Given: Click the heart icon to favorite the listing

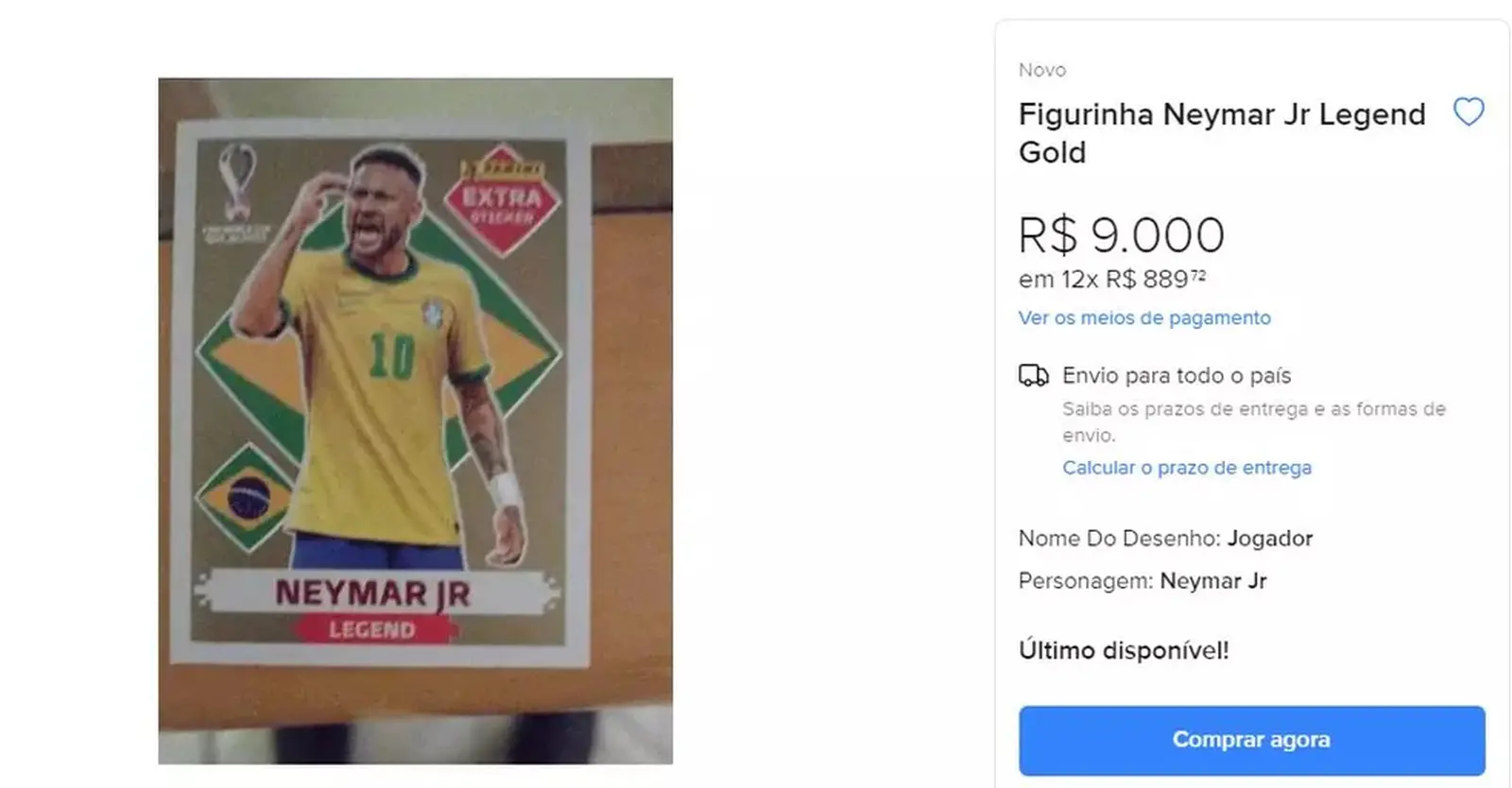Looking at the screenshot, I should click(1469, 111).
